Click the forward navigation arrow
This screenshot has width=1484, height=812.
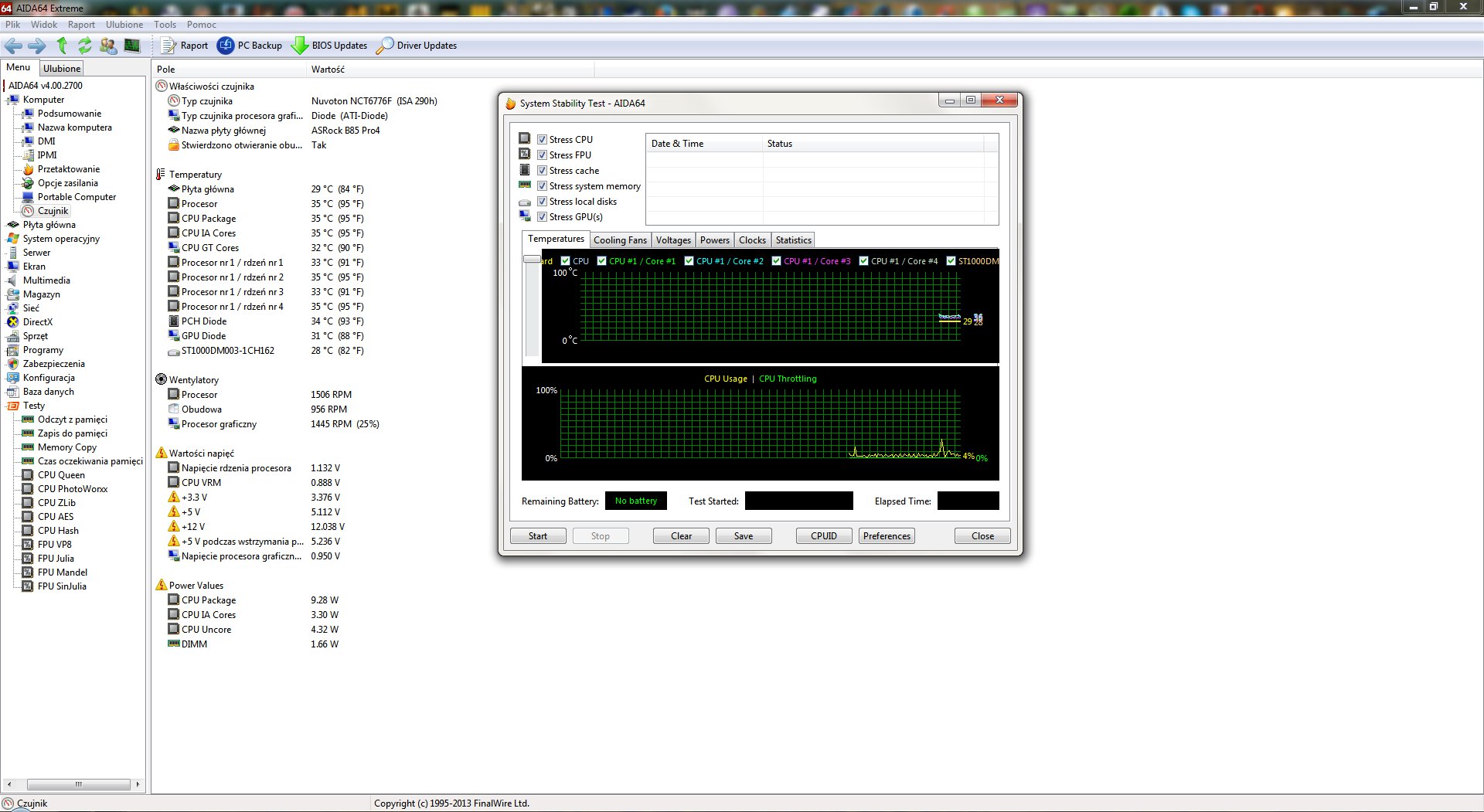[36, 46]
